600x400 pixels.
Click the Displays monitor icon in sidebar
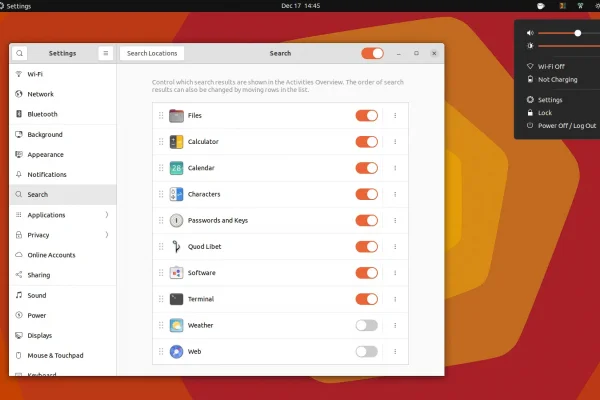[x=18, y=335]
